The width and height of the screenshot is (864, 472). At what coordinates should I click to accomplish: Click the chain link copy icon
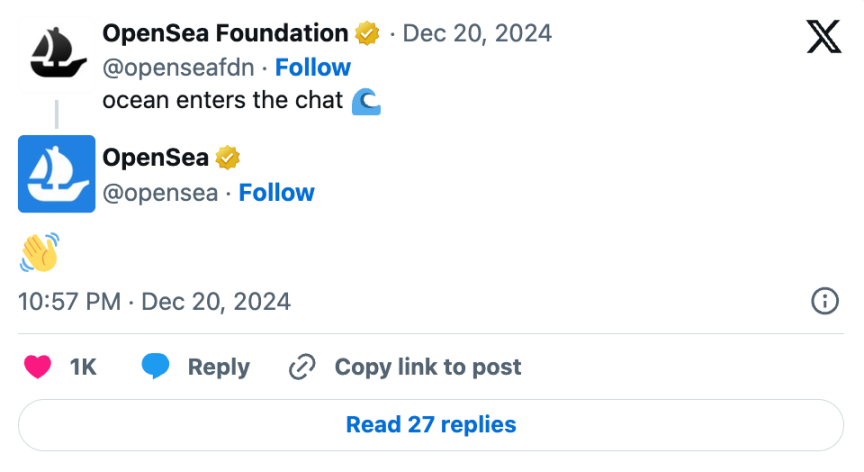pyautogui.click(x=302, y=367)
